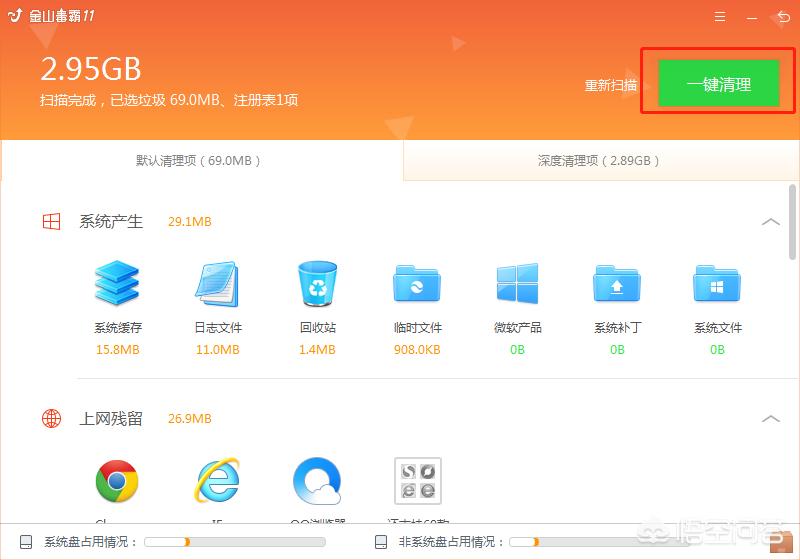
Task: Click the 系统缓存 label
Action: [x=118, y=327]
